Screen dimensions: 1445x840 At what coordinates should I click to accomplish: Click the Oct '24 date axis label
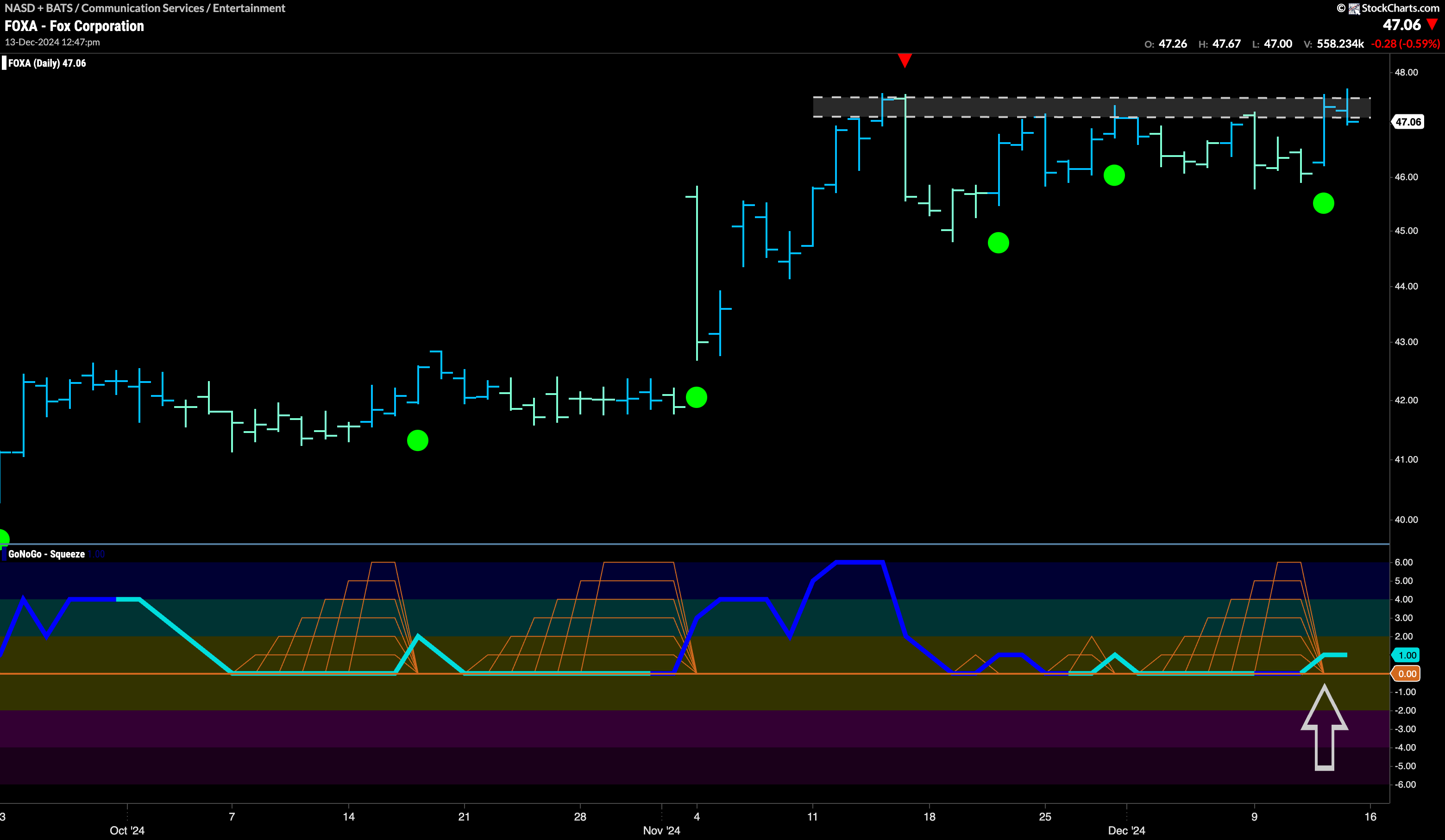tap(127, 830)
